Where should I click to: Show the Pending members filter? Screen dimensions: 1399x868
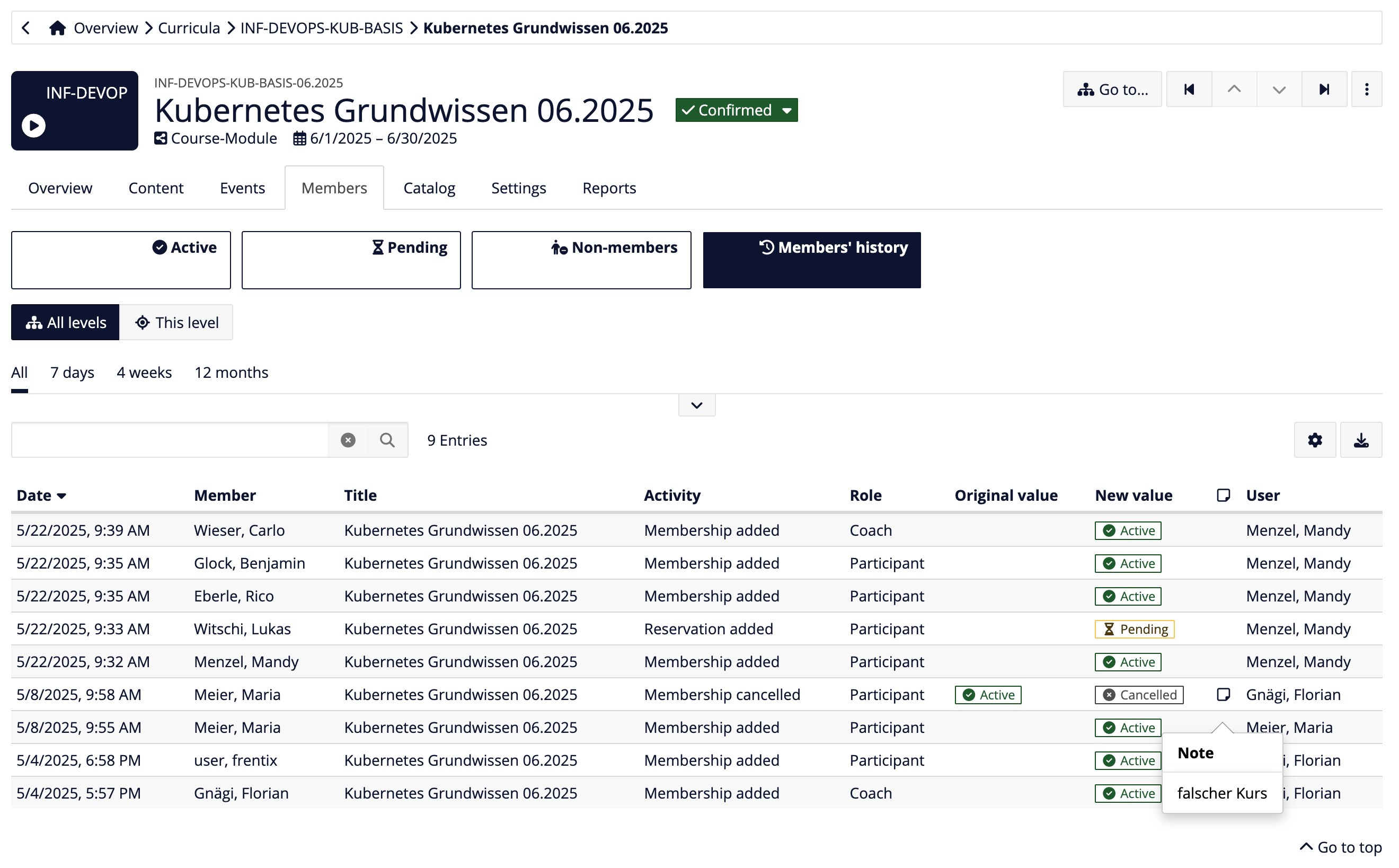point(351,260)
